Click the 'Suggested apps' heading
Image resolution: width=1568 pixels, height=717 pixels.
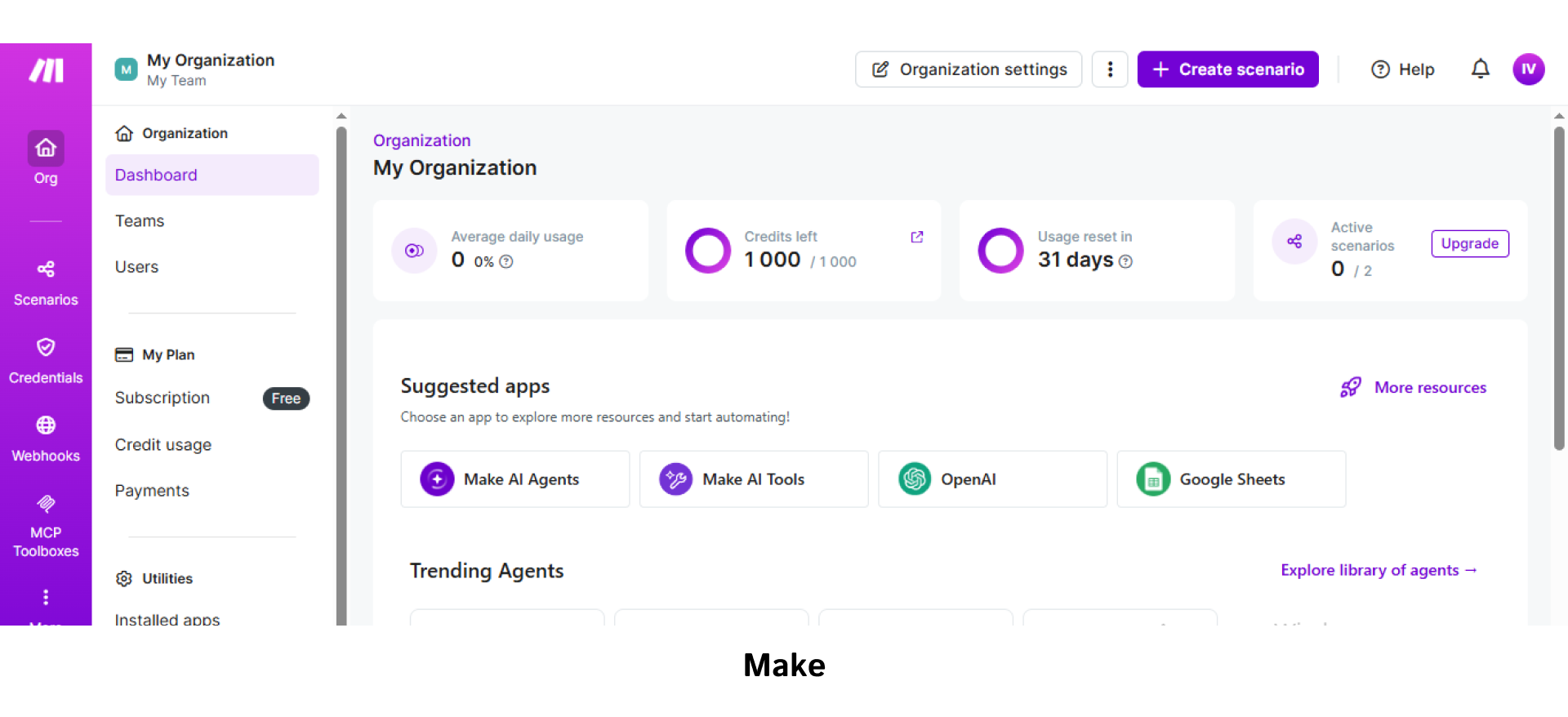[x=475, y=386]
